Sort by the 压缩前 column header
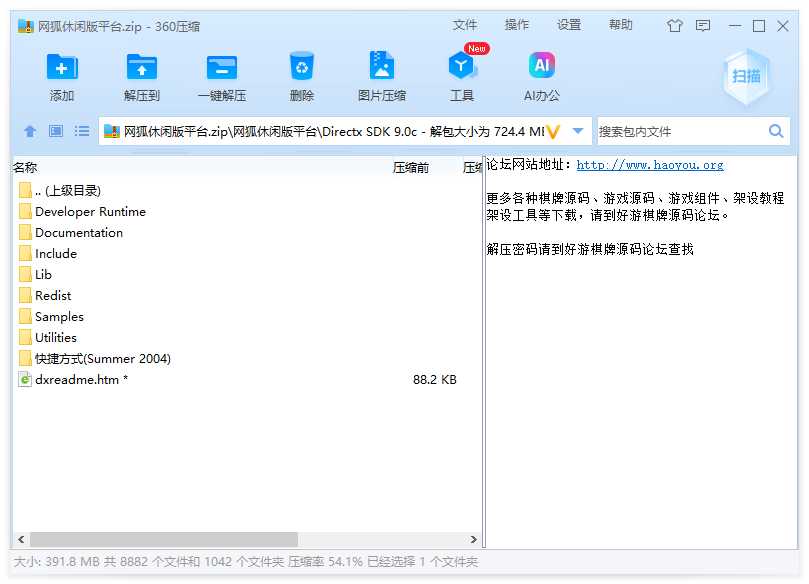Viewport: 809px width, 584px height. coord(411,168)
